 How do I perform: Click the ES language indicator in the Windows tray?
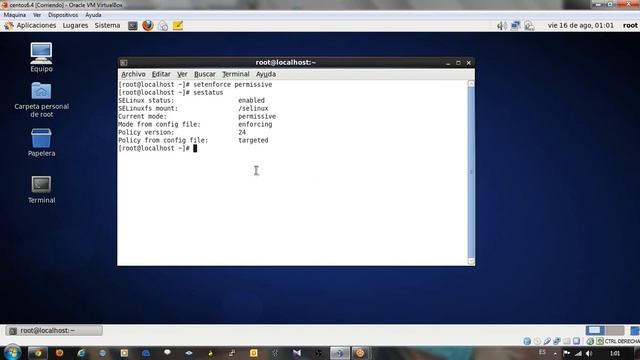(542, 352)
